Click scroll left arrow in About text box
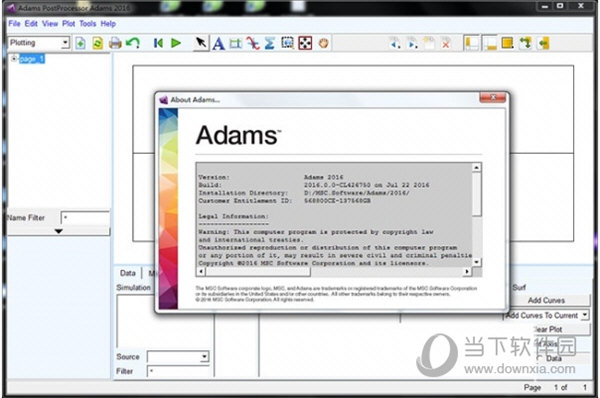 click(201, 272)
